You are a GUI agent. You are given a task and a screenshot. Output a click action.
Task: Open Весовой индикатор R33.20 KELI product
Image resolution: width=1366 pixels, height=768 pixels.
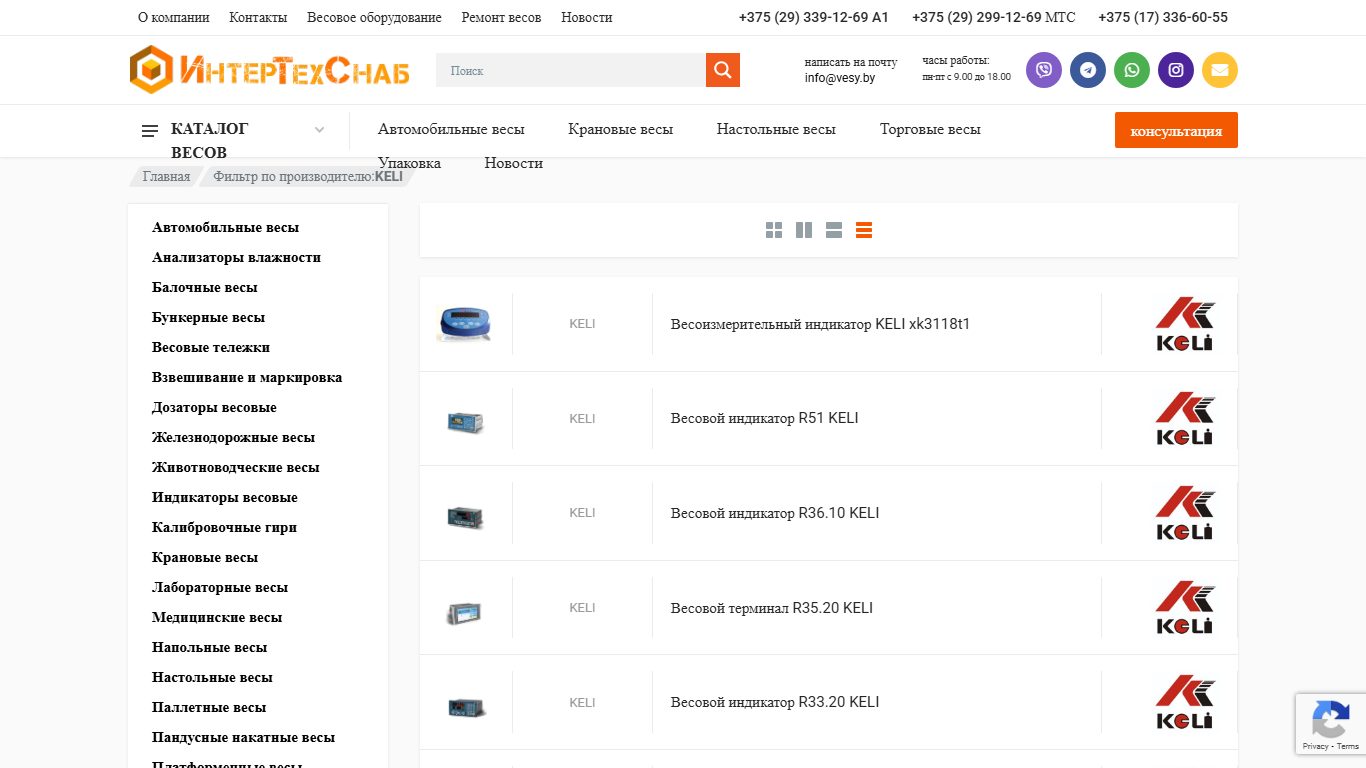[x=775, y=702]
